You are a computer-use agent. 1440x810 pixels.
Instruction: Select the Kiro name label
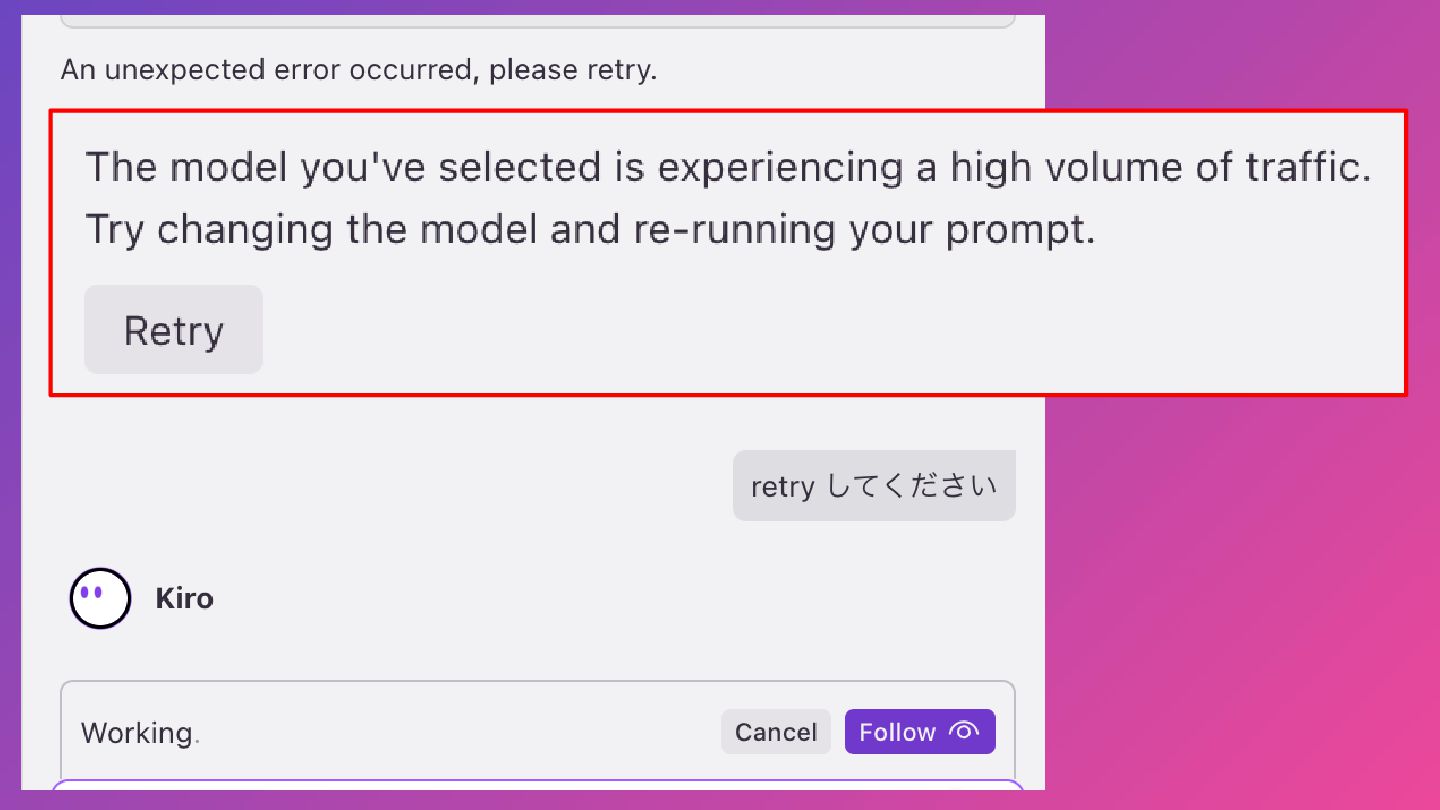[184, 598]
